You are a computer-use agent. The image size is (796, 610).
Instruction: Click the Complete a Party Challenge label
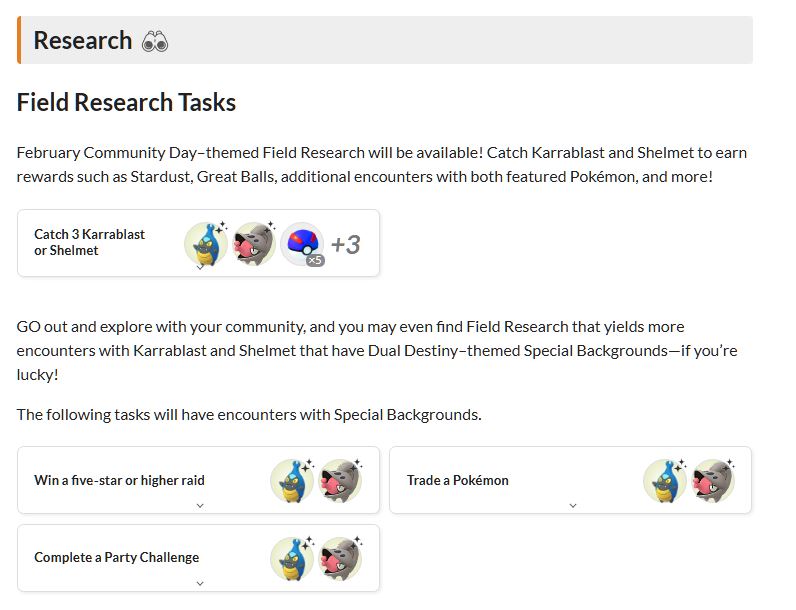click(x=117, y=558)
